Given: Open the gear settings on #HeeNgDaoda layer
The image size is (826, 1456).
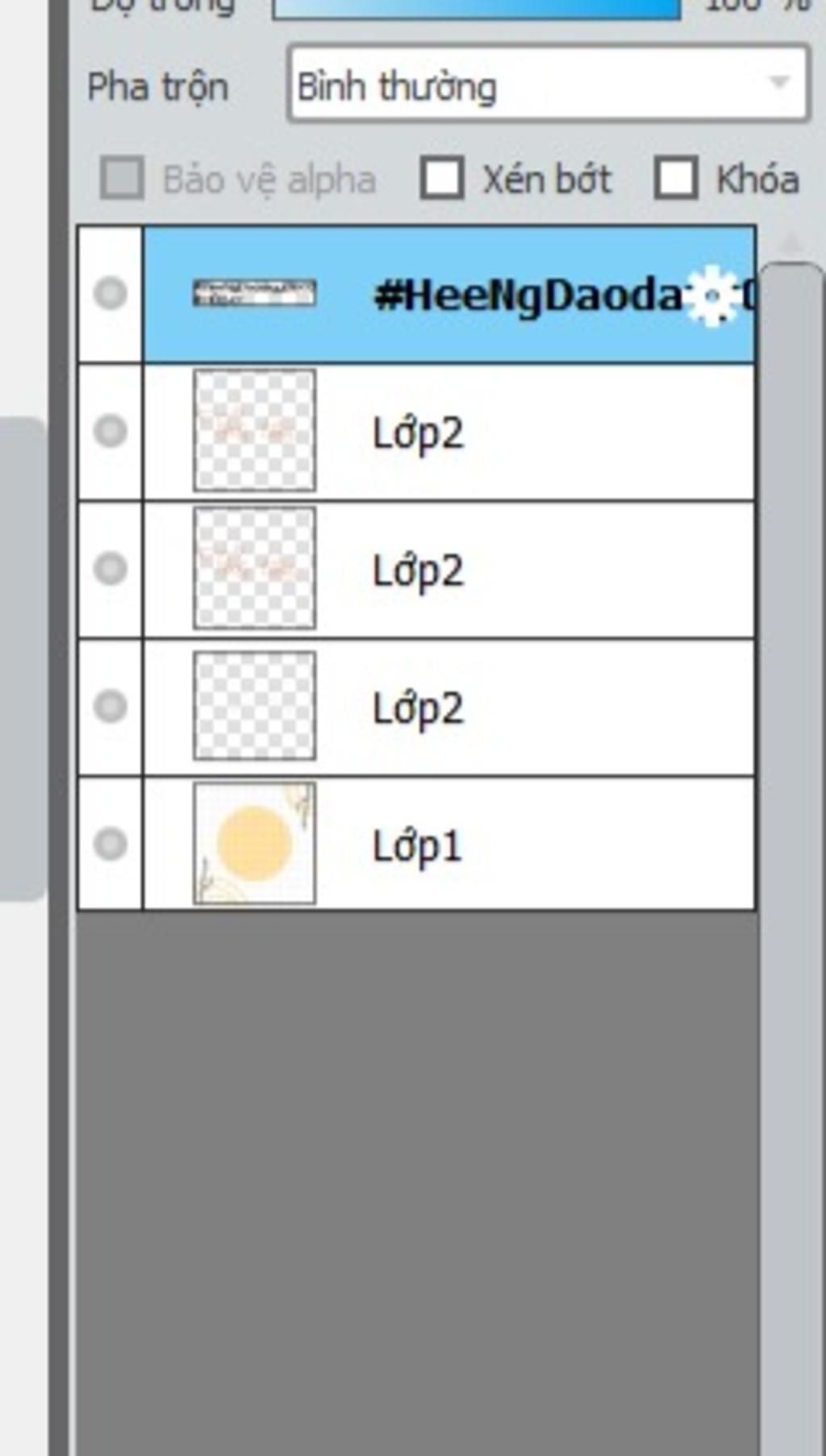Looking at the screenshot, I should coord(712,295).
